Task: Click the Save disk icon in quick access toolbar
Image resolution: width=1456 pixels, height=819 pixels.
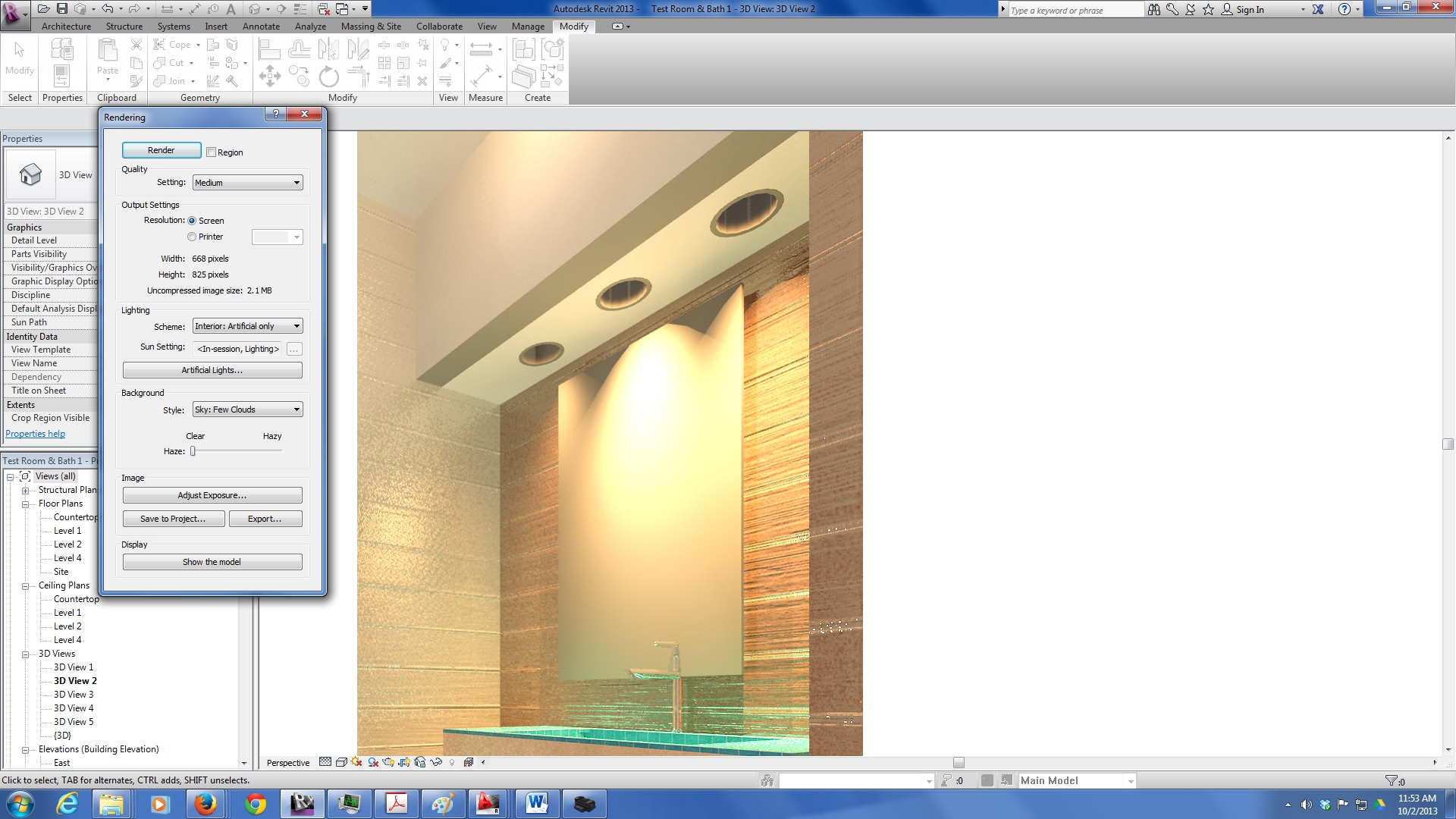Action: [62, 9]
